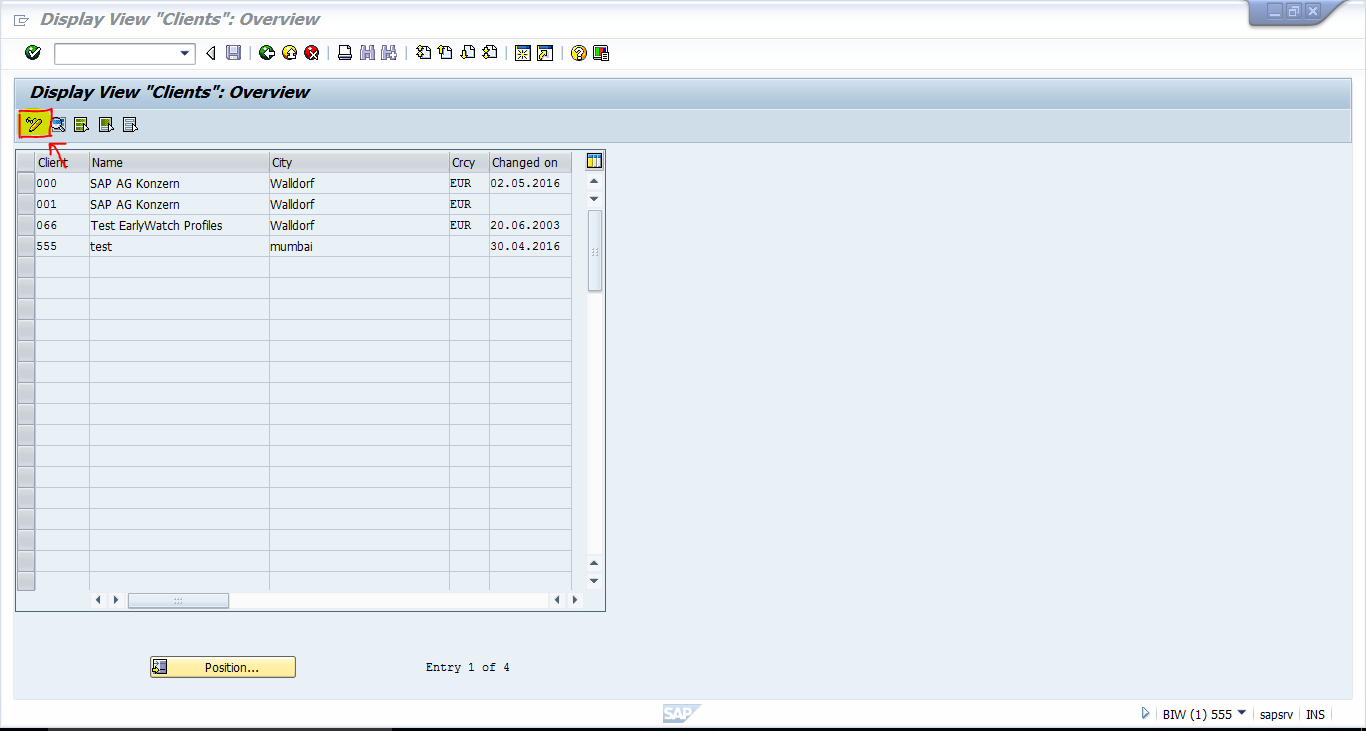Open Help with the question mark icon
This screenshot has width=1366, height=731.
578,53
